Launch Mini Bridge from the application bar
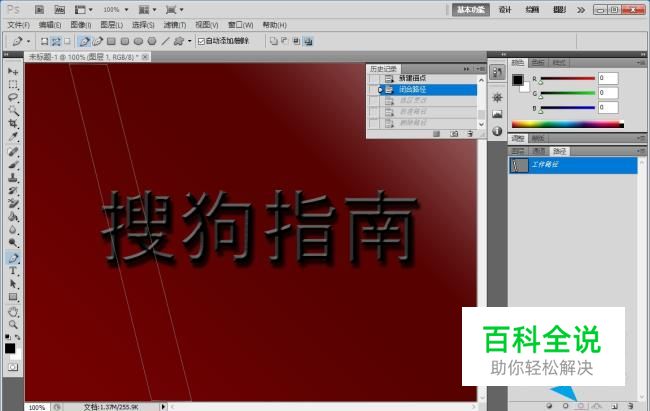The image size is (650, 411). 60,10
